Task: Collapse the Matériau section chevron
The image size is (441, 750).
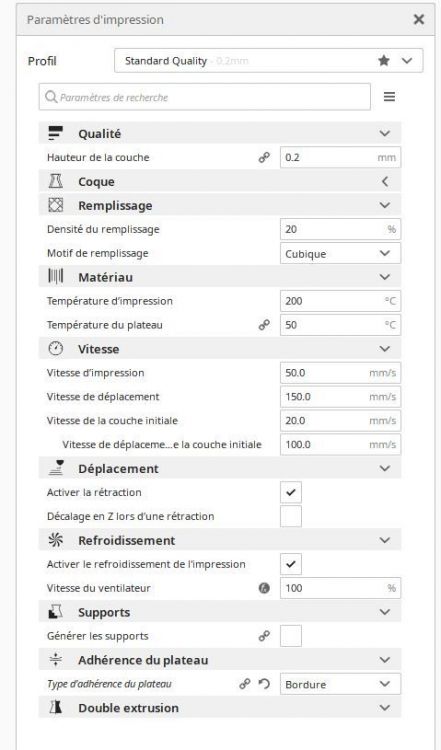Action: point(385,277)
